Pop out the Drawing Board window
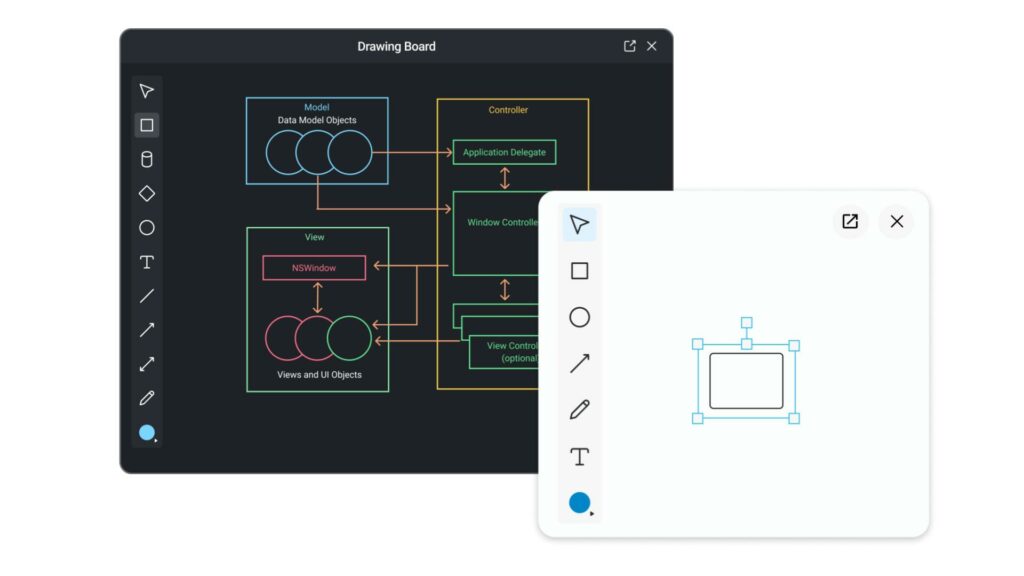1024x576 pixels. [629, 46]
